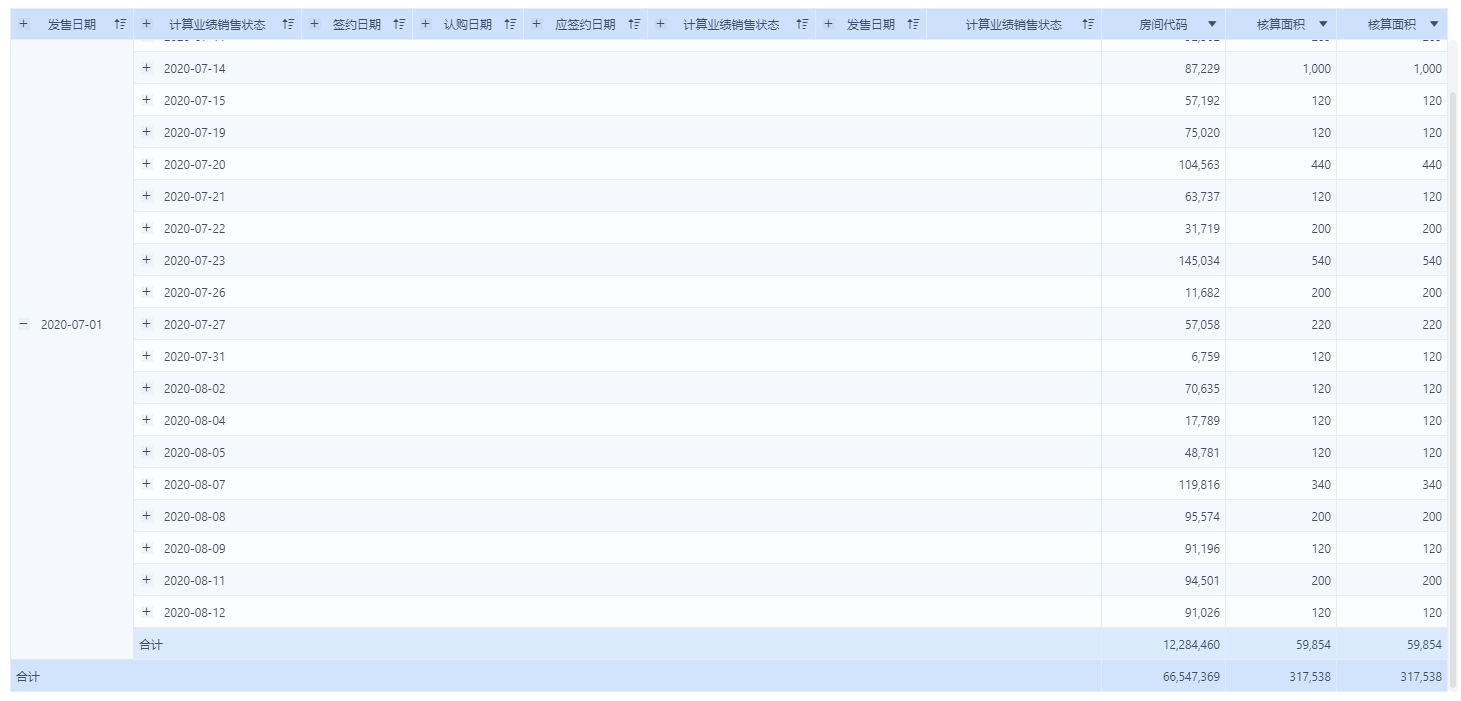Screen dimensions: 1461x701
Task: Expand plus in 发售日期 header beside 房间代码 side
Action: point(828,24)
